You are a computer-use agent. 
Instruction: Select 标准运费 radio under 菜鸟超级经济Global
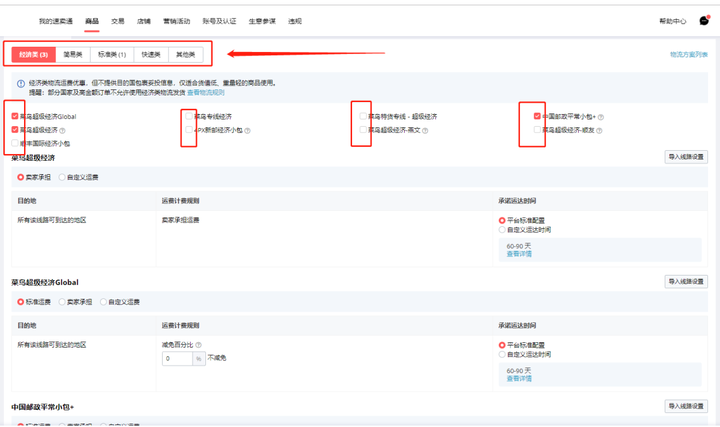(21, 302)
